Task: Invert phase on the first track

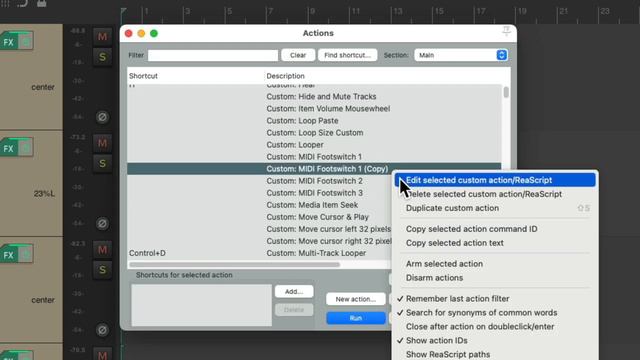Action: point(102,117)
